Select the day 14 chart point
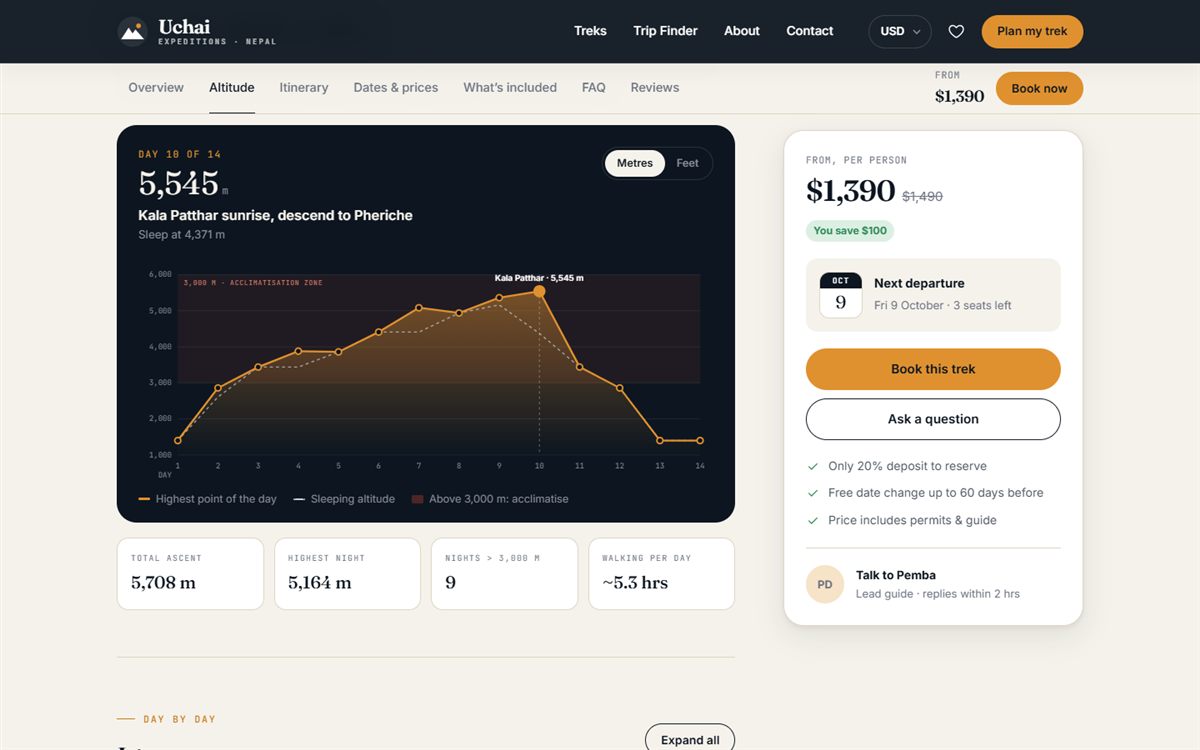Screen dimensions: 1200x750 700,440
